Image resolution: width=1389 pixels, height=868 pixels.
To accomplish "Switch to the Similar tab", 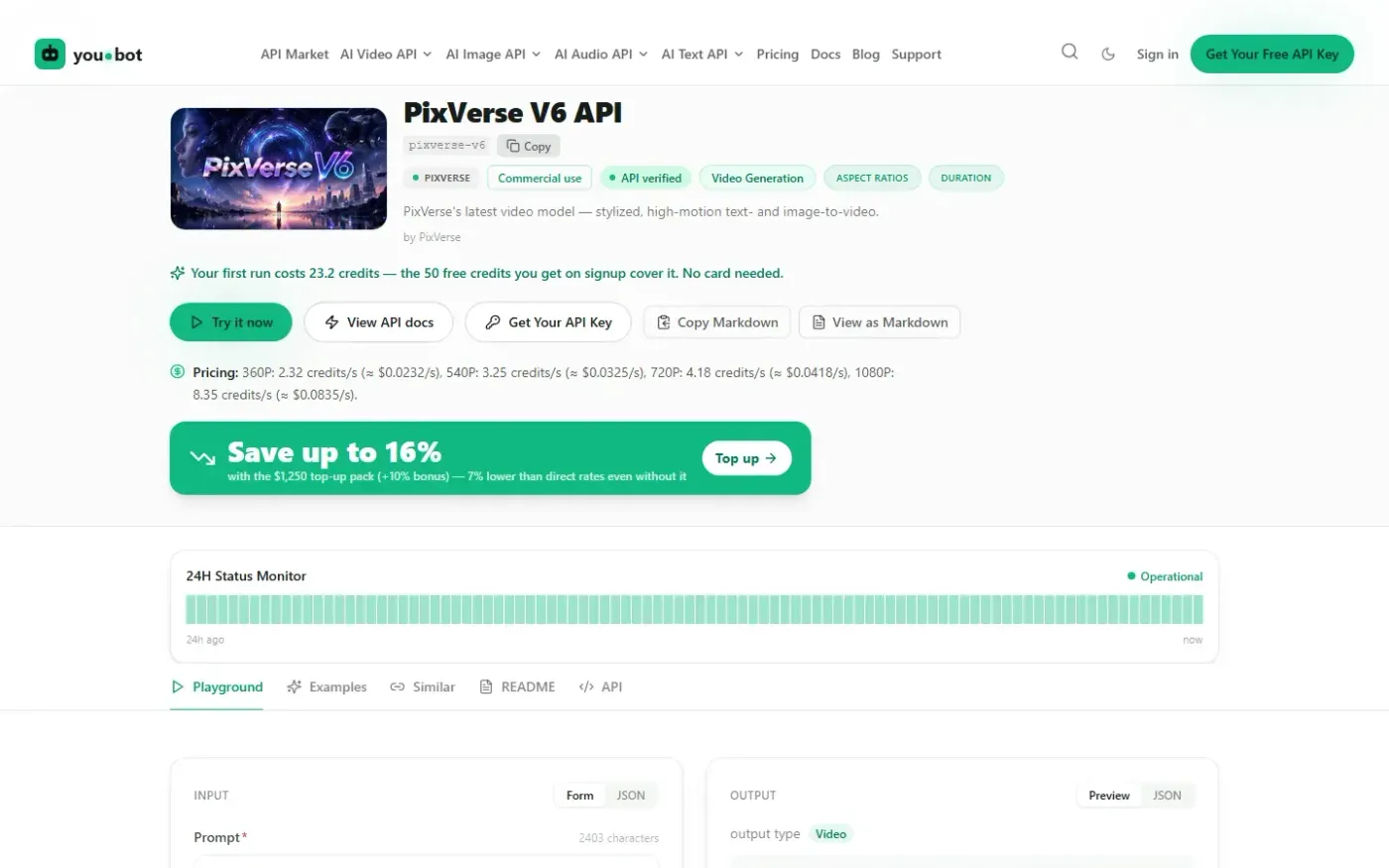I will click(x=423, y=686).
